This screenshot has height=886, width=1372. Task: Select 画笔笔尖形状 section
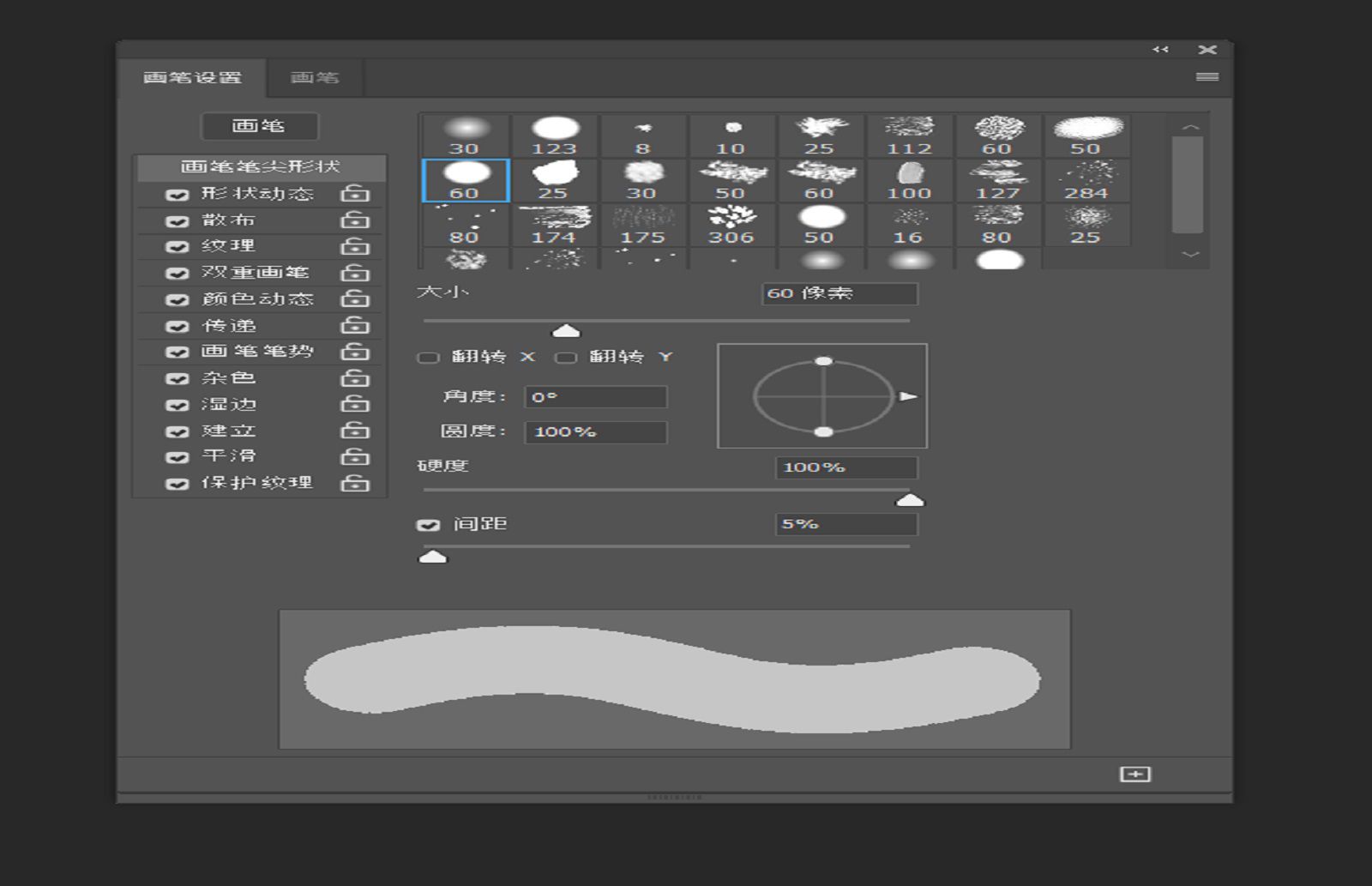pos(261,167)
